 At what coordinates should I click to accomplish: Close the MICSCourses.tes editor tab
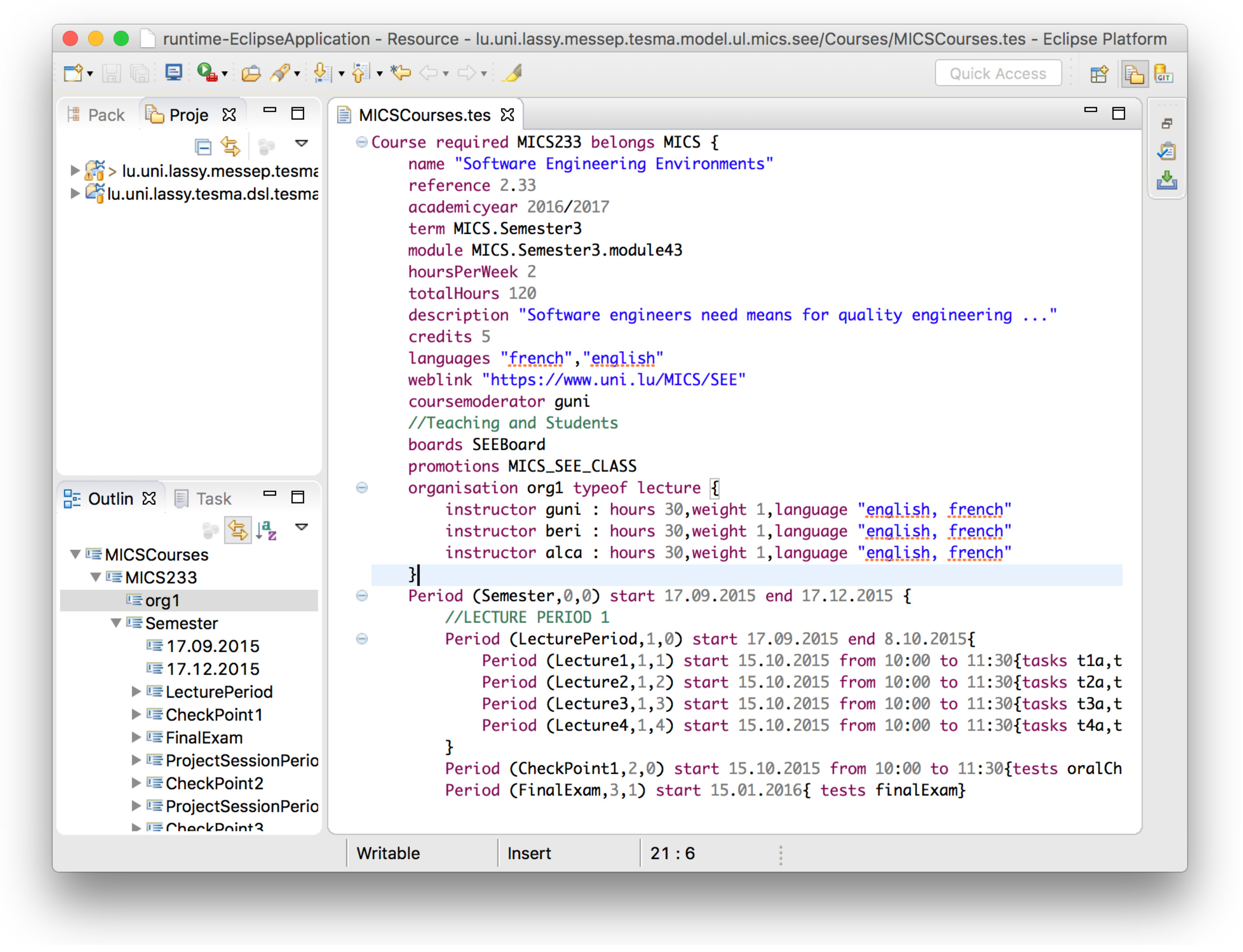pos(508,115)
